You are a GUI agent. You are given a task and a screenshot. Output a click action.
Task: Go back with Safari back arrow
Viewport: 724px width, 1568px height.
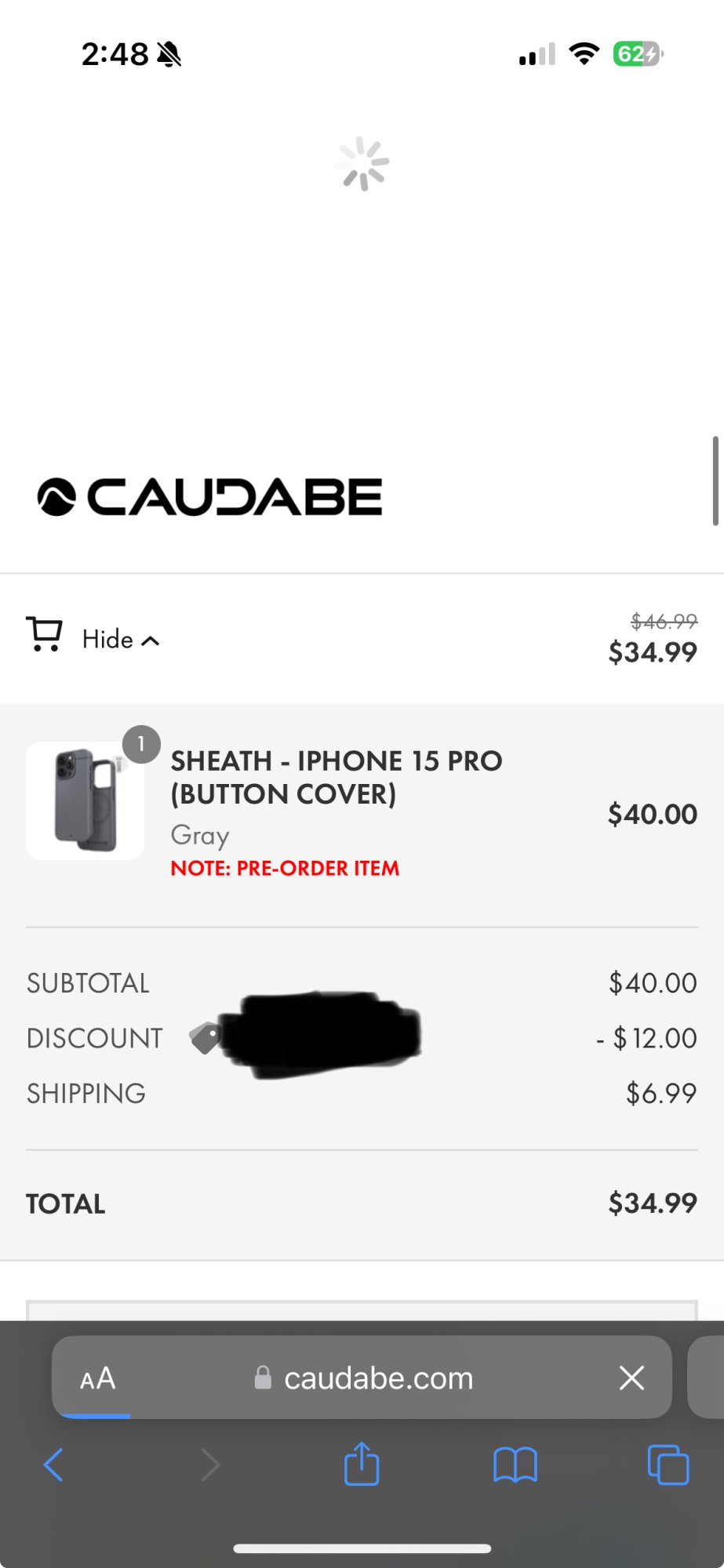[x=53, y=1465]
